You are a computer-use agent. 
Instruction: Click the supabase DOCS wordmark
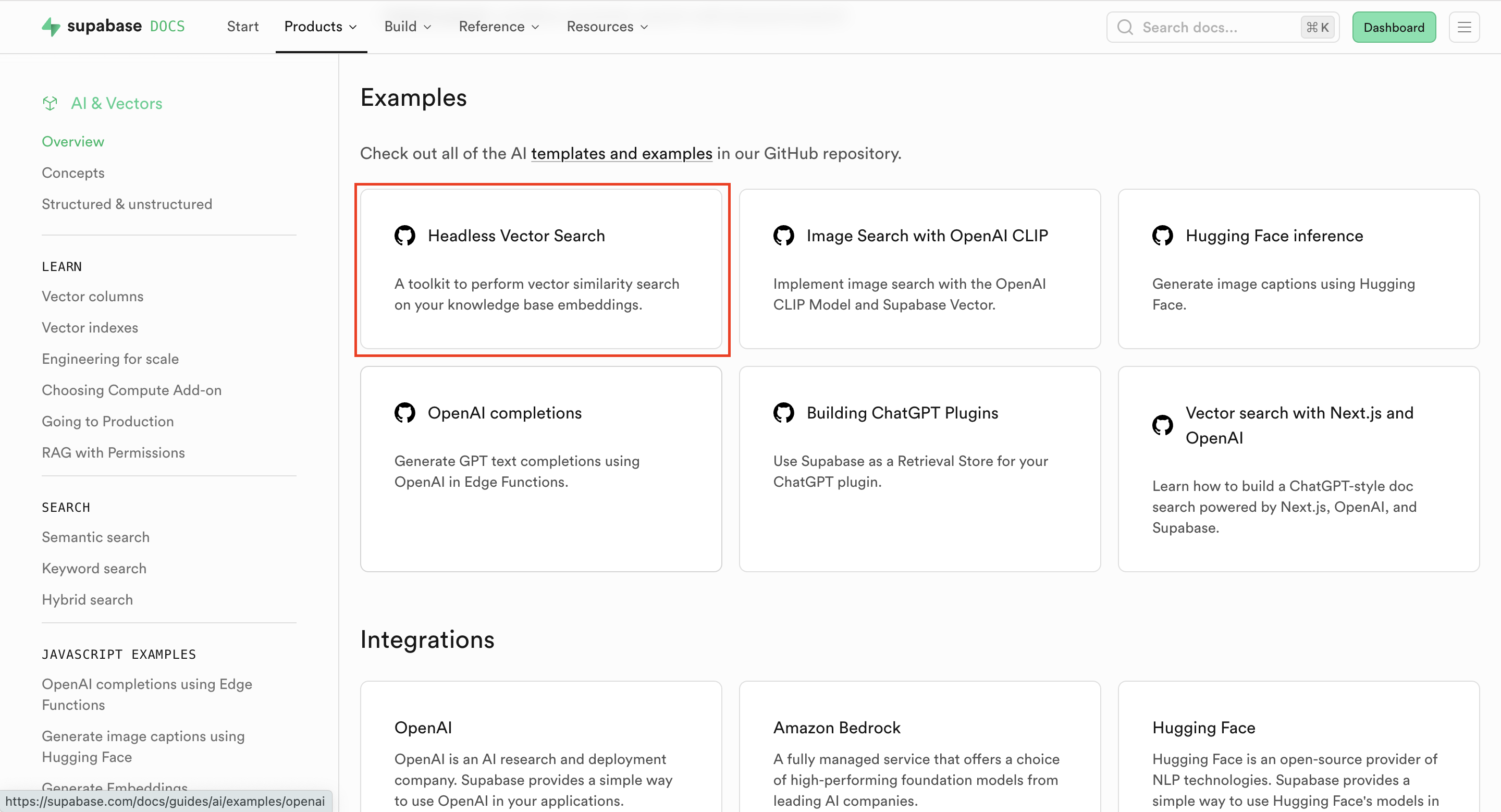[x=126, y=26]
